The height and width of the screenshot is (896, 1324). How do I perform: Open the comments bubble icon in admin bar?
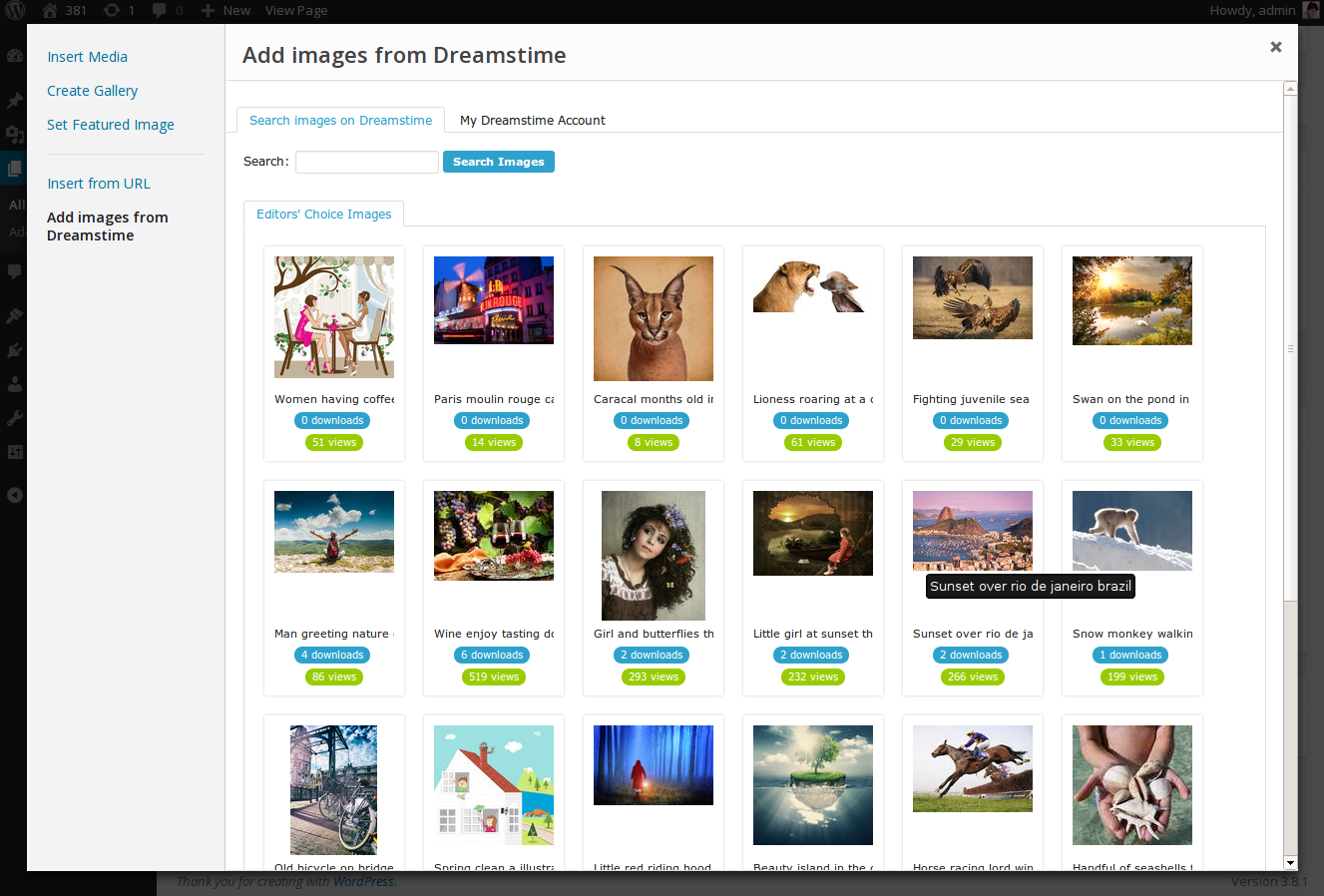(160, 10)
